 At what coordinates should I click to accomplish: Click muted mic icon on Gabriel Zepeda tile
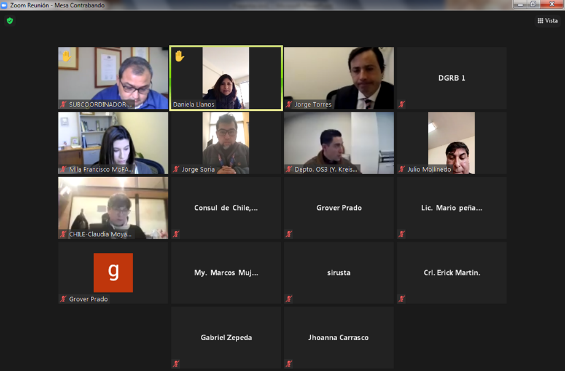tap(176, 364)
